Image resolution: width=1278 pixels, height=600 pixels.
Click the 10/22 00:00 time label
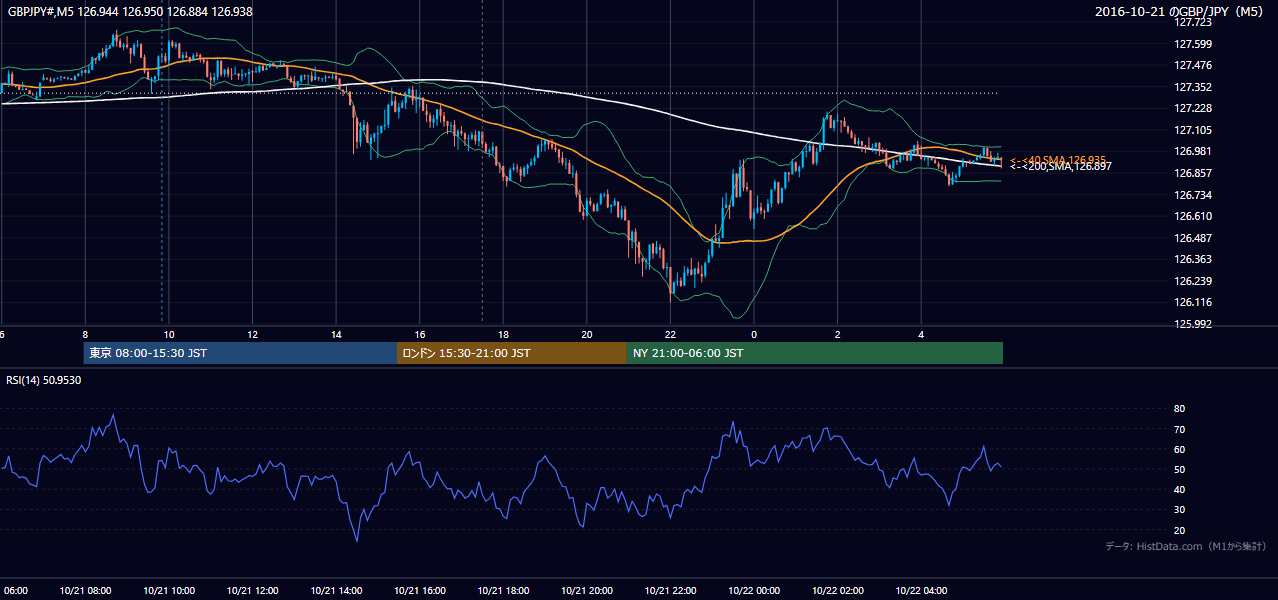point(754,590)
